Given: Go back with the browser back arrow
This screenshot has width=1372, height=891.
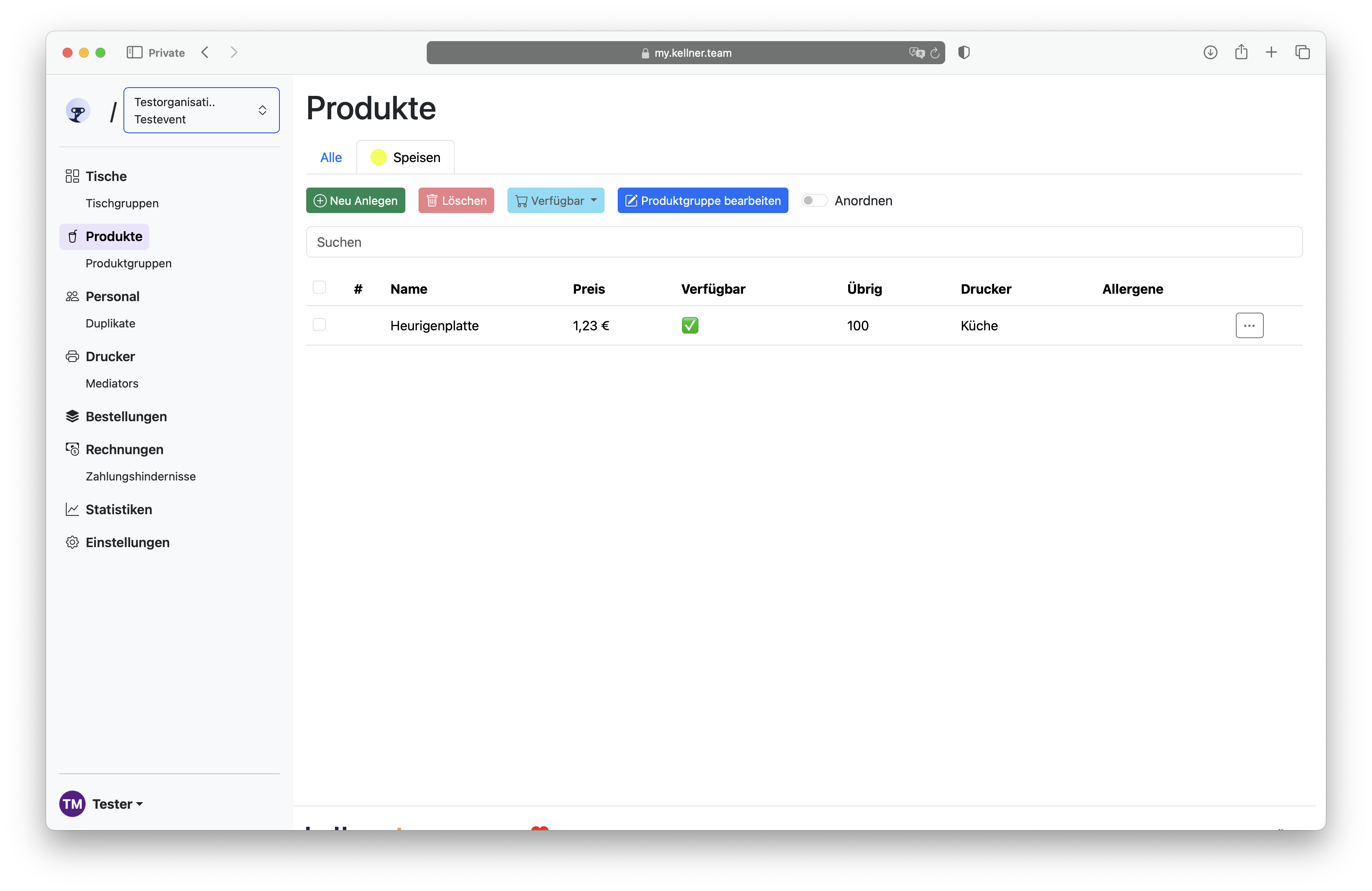Looking at the screenshot, I should tap(205, 52).
